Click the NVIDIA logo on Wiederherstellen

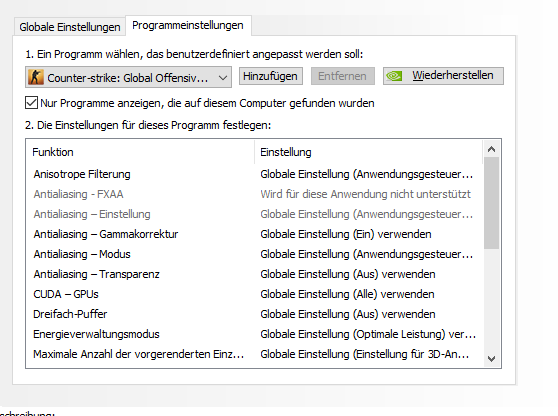click(394, 76)
